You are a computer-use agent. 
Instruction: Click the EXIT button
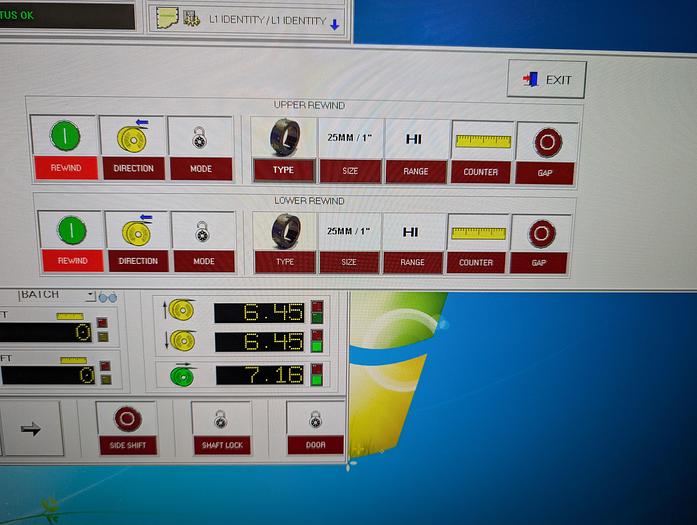[x=547, y=79]
